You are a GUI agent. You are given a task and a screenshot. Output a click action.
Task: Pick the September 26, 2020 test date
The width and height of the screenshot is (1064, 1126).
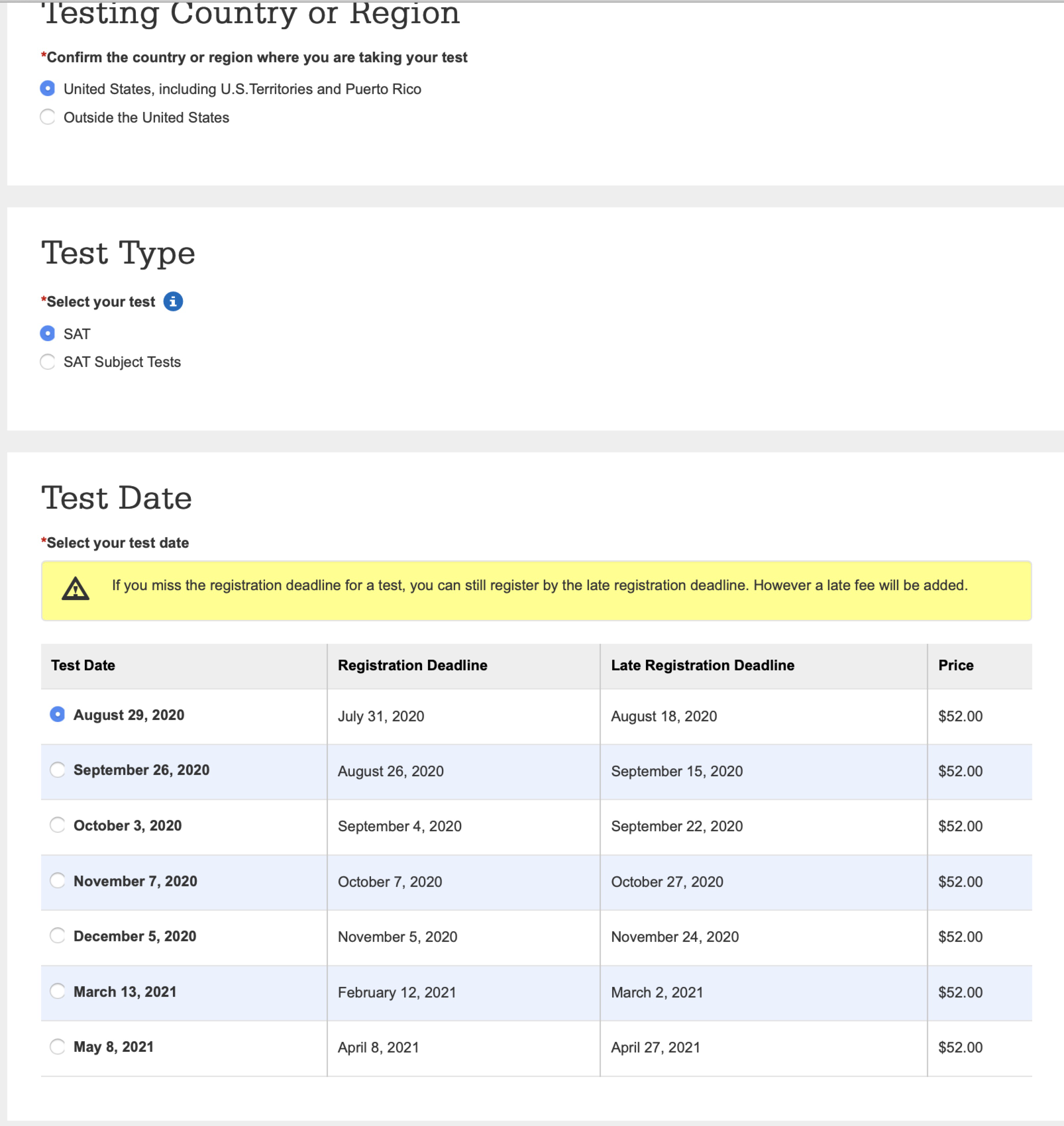58,770
